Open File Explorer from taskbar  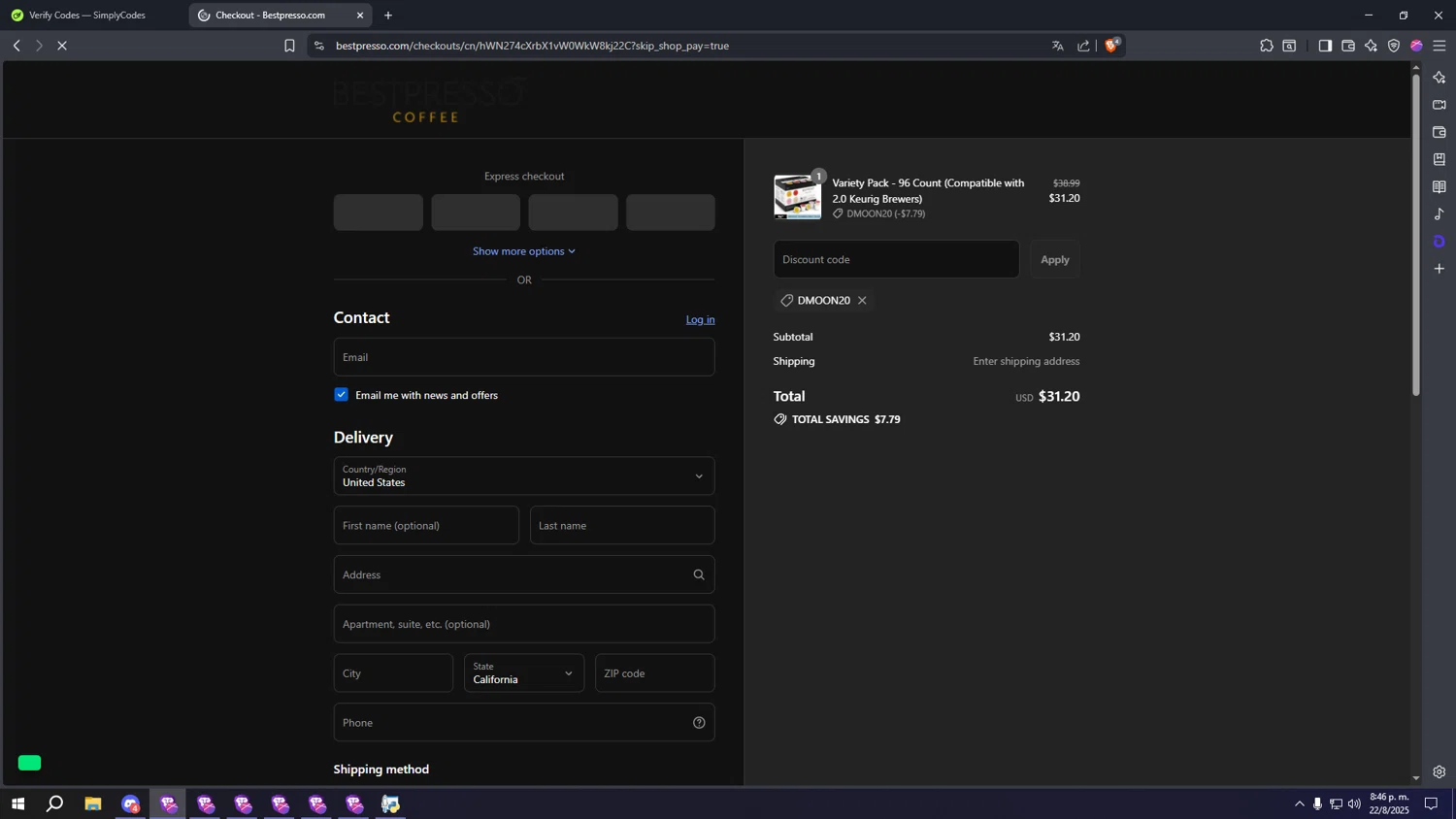93,803
